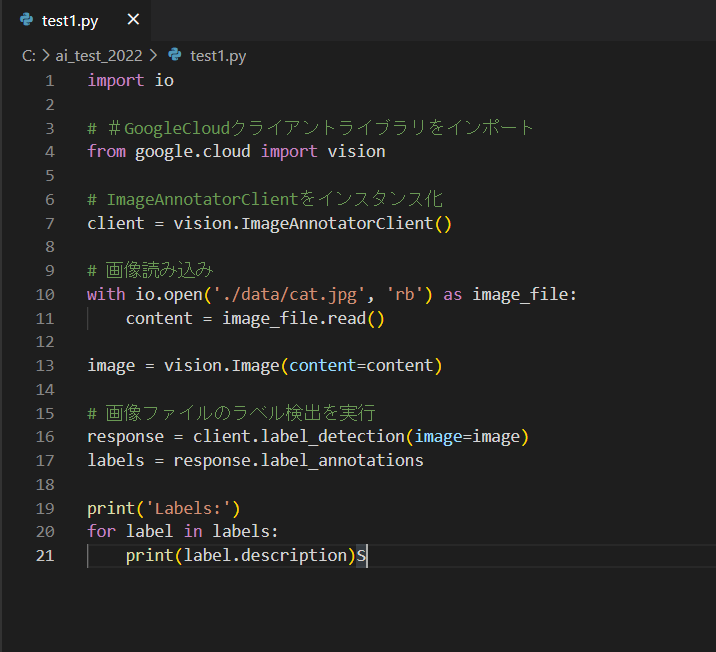This screenshot has height=652, width=716.
Task: Click 'client.label_detection' on line 16
Action: 299,436
